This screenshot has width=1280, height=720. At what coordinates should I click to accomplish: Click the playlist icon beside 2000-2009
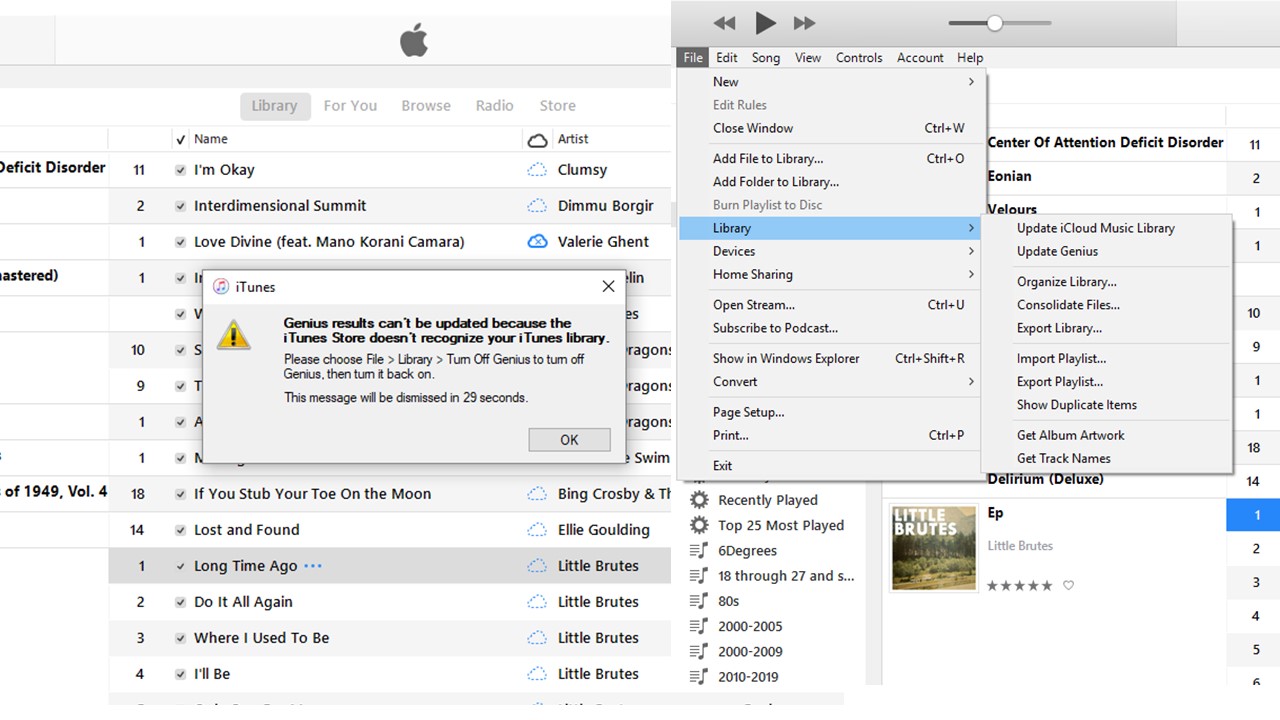click(699, 651)
